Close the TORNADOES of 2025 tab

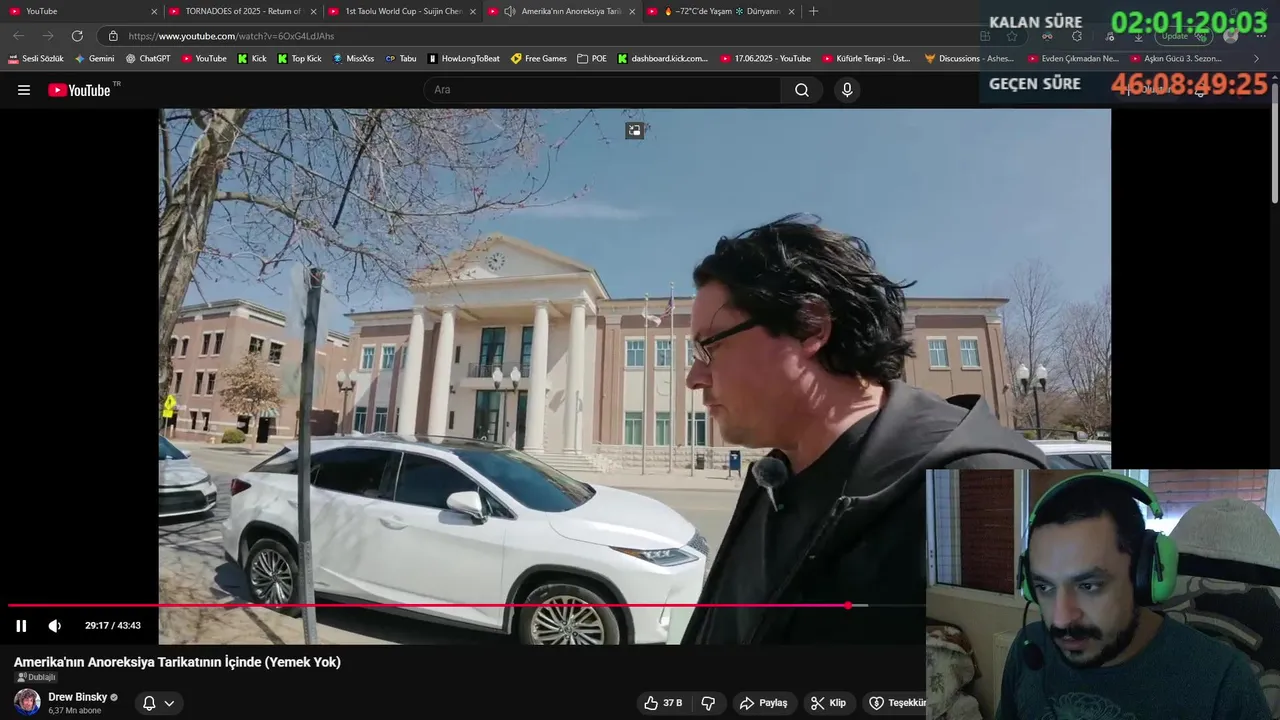coord(313,11)
